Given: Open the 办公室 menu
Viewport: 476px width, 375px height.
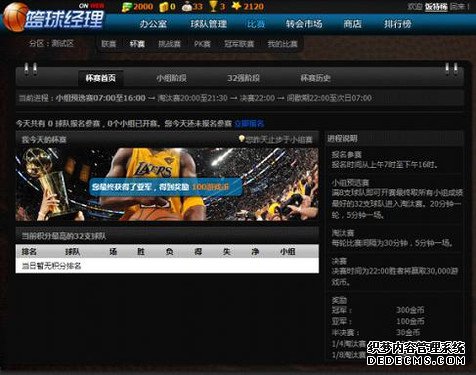Looking at the screenshot, I should 153,24.
